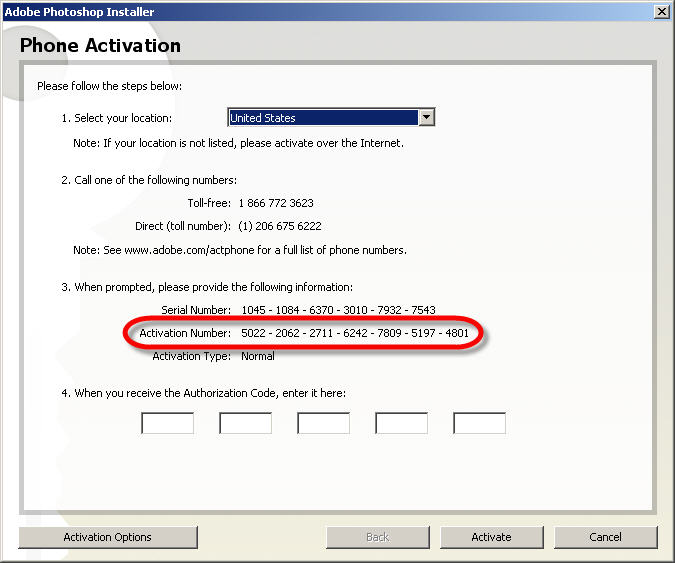This screenshot has height=563, width=675.
Task: Click the 'When you receive the Authorization Code' text
Action: pos(204,393)
